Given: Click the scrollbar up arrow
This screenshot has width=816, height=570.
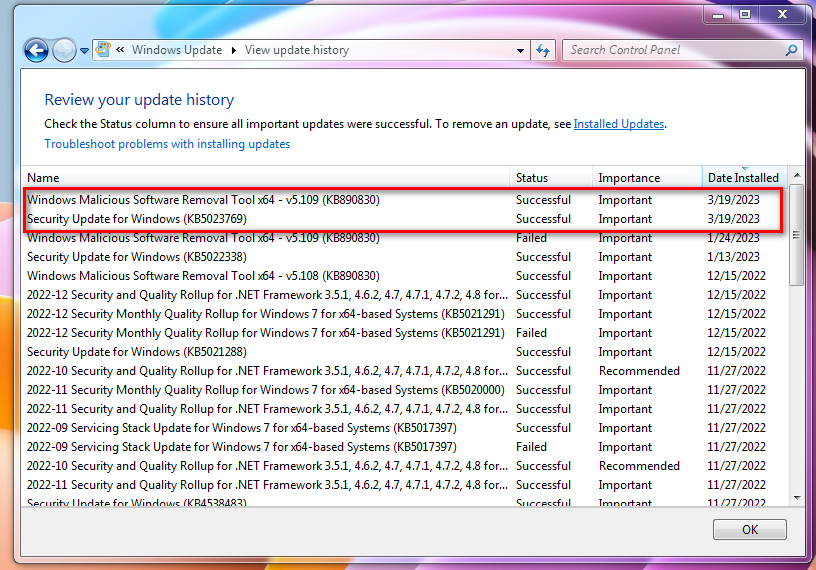Looking at the screenshot, I should coord(797,176).
